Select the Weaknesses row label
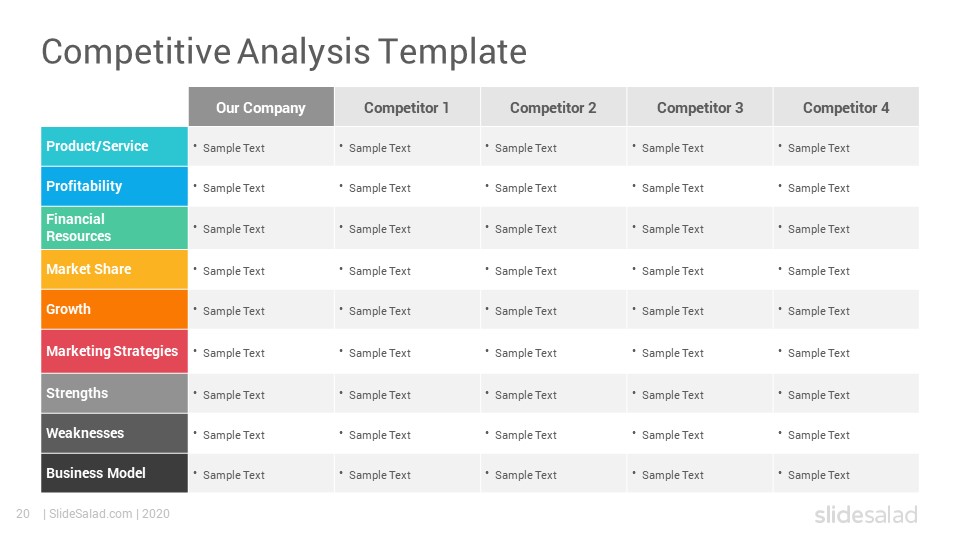 (114, 433)
